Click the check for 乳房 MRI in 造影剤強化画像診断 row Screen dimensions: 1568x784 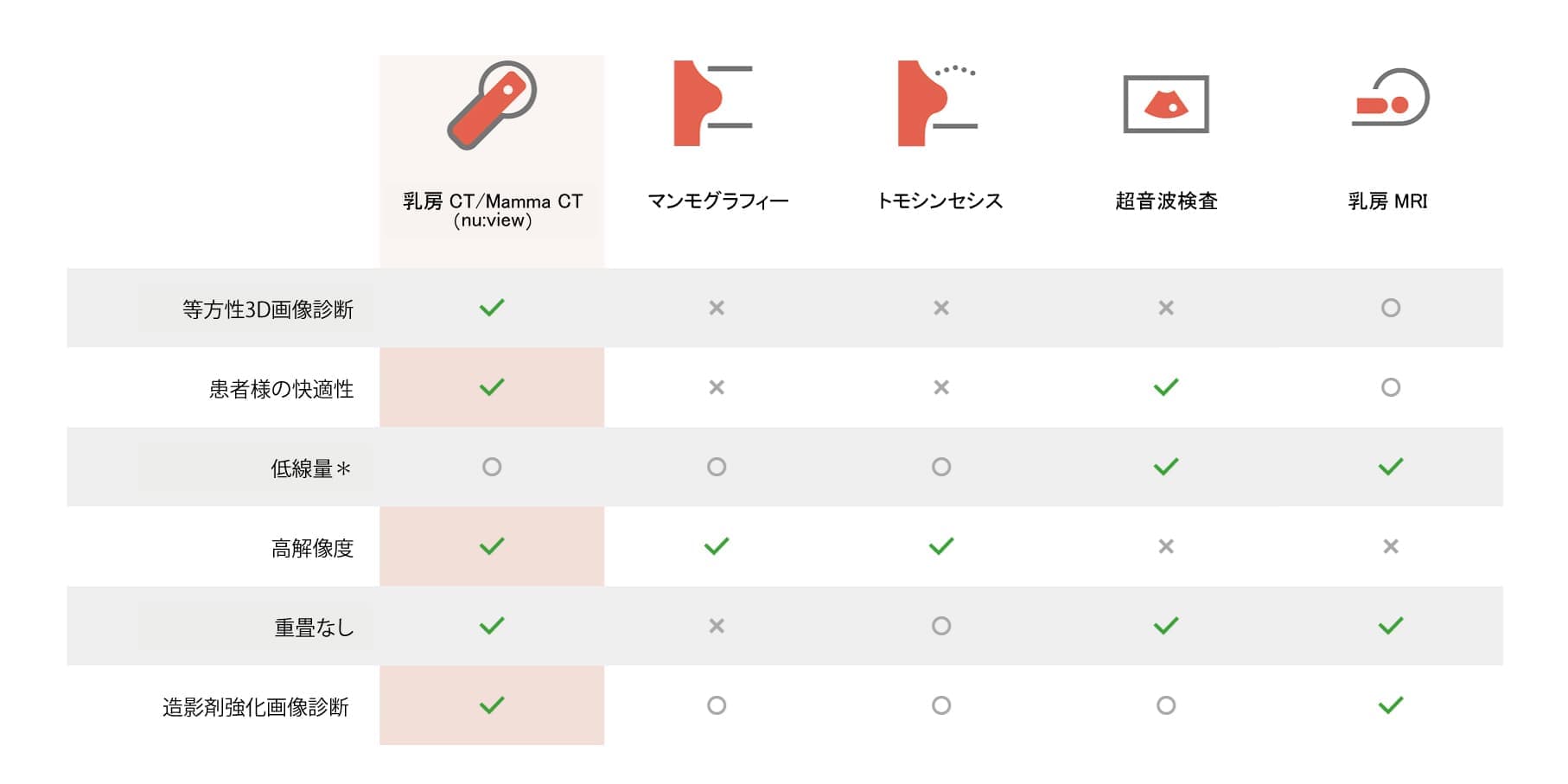coord(1390,705)
